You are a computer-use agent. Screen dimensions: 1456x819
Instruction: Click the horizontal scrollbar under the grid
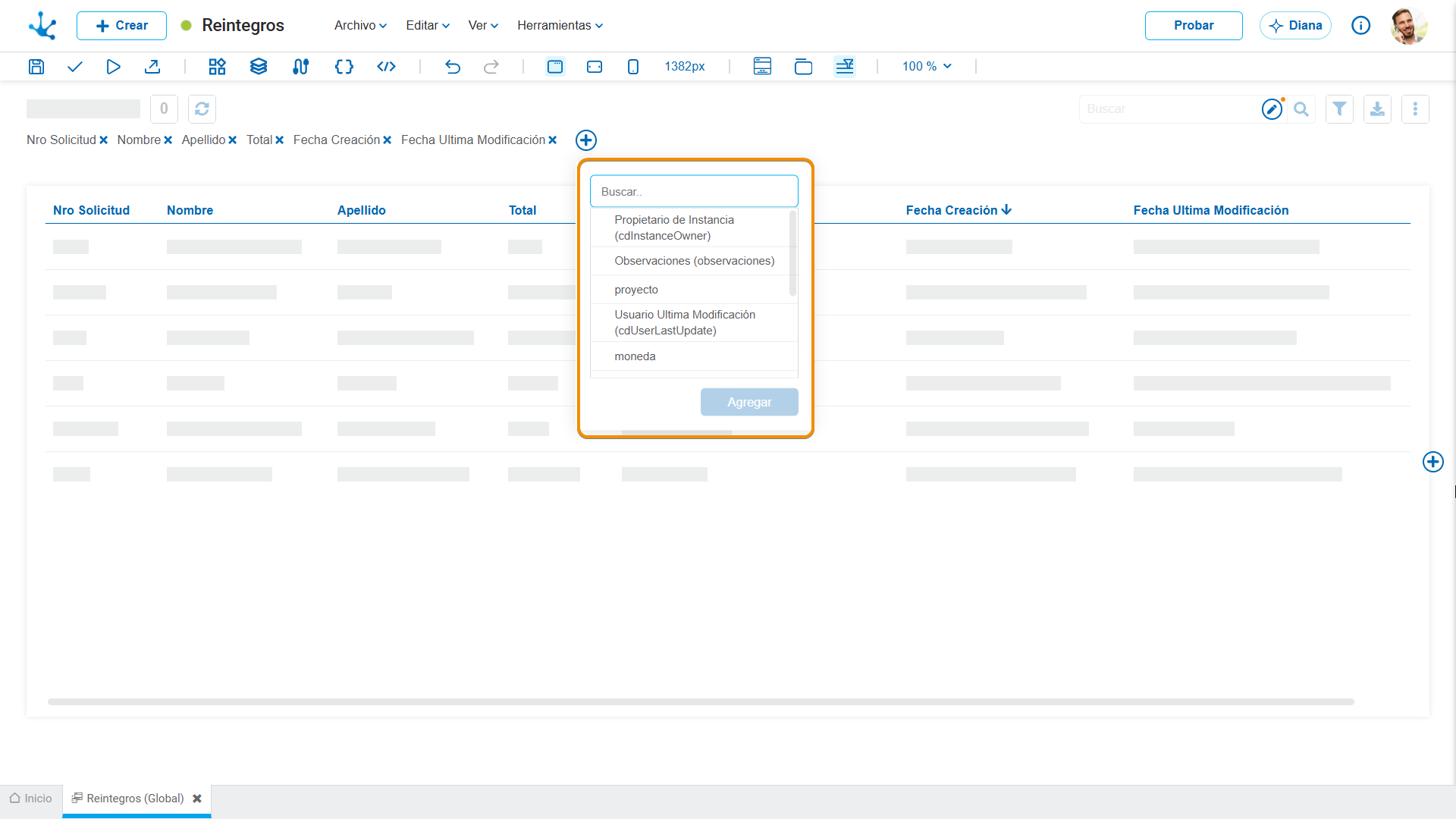click(x=701, y=702)
